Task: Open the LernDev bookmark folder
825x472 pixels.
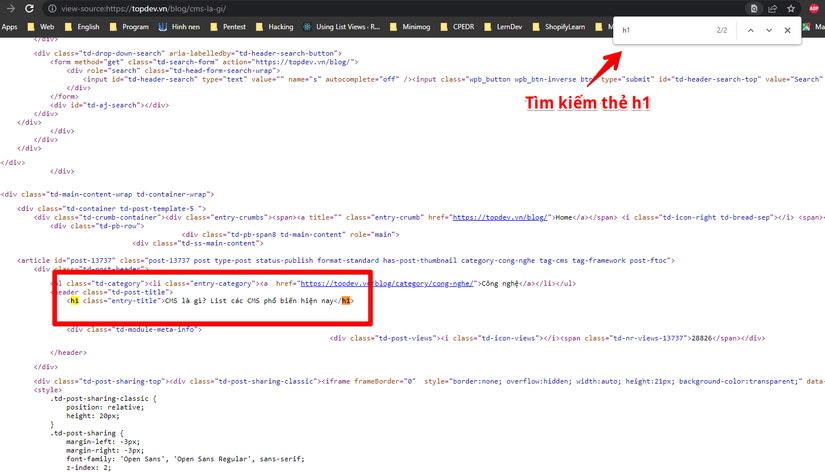Action: click(503, 27)
